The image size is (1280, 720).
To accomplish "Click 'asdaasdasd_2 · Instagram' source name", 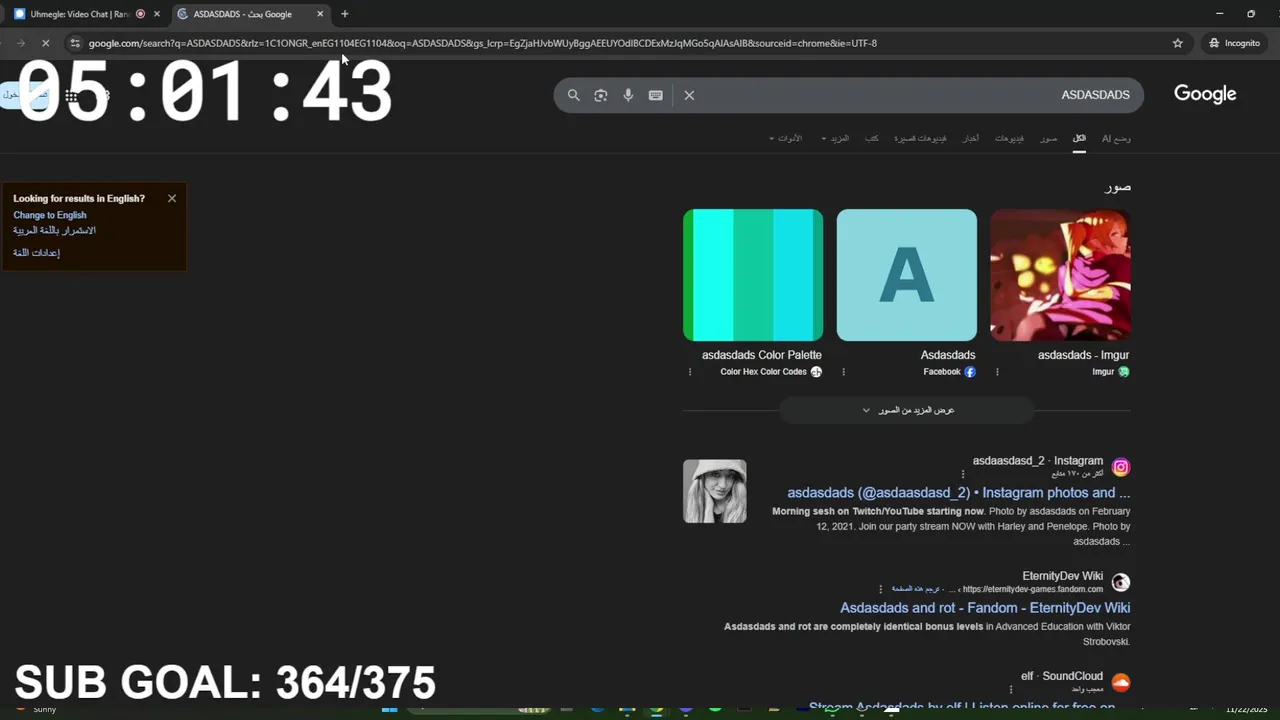I will (1038, 461).
